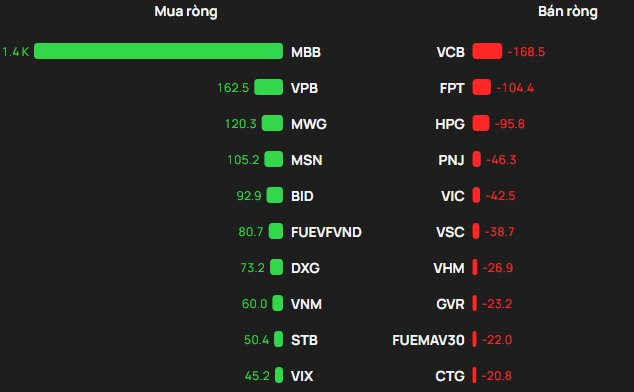Click the green MBB net-buy bar
The image size is (634, 392).
158,51
